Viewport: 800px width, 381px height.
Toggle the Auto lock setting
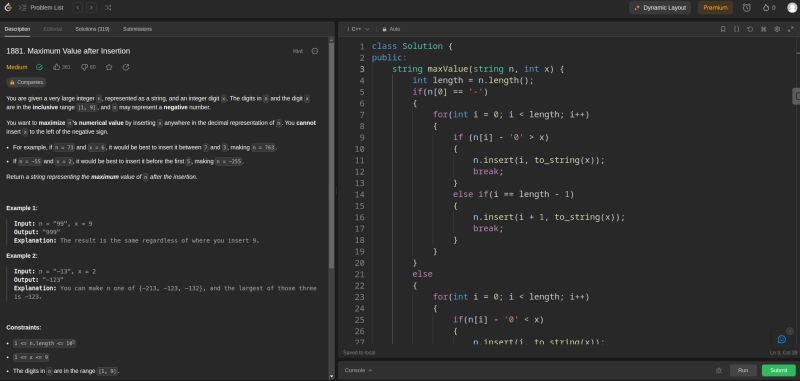click(391, 29)
